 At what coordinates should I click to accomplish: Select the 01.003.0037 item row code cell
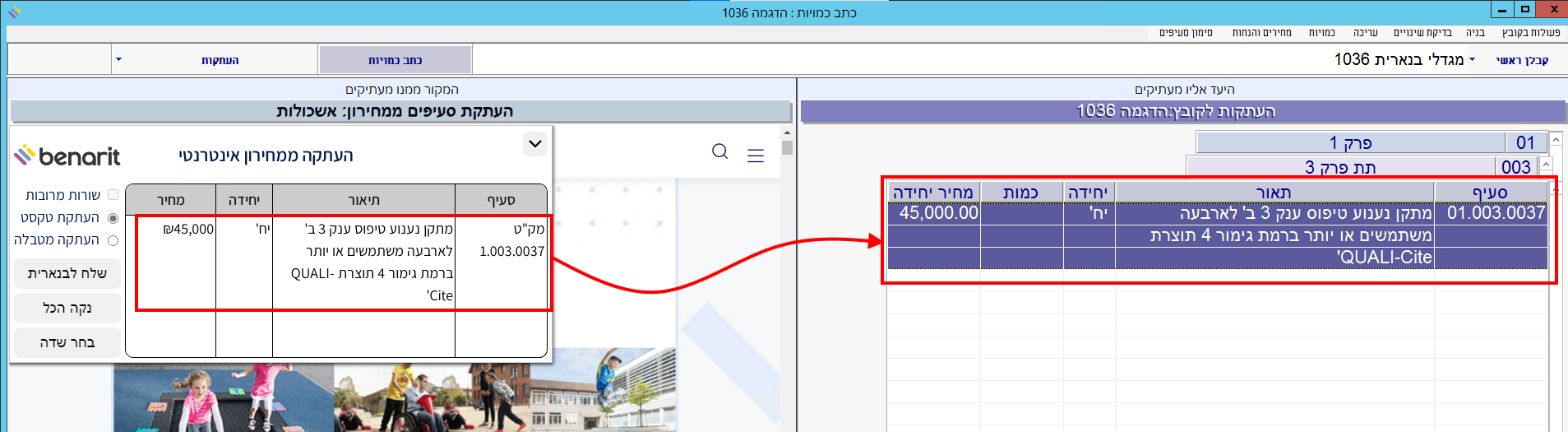point(1496,213)
